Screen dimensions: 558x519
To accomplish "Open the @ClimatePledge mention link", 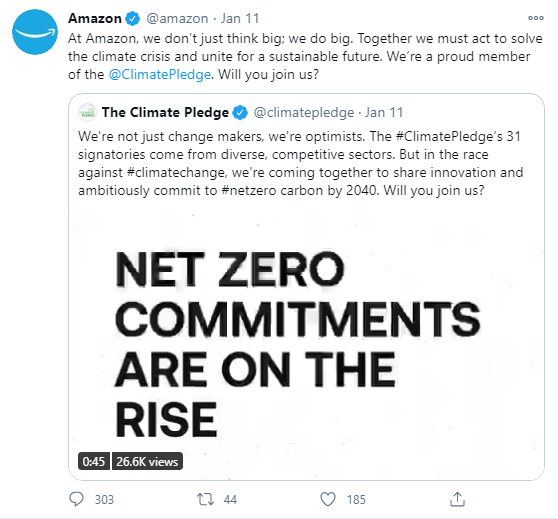I will 160,74.
